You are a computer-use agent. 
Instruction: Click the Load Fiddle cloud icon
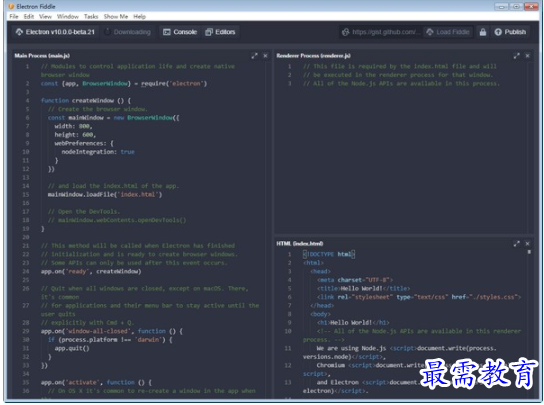click(x=430, y=32)
